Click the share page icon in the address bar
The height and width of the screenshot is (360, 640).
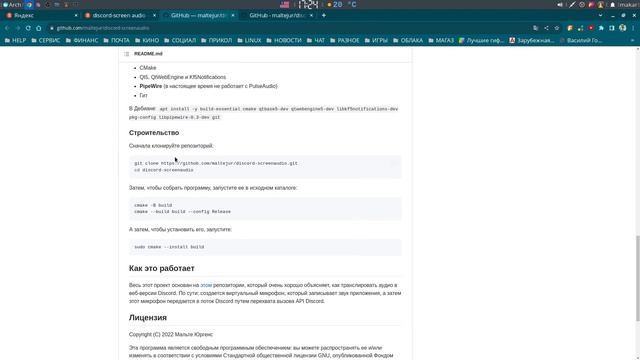546,28
